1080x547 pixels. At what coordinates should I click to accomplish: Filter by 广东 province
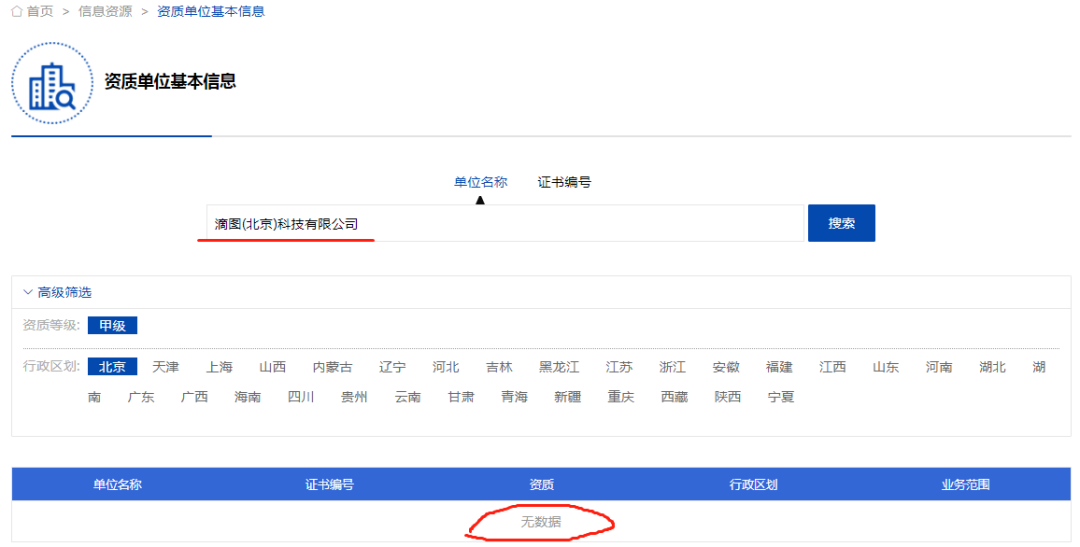tap(141, 397)
